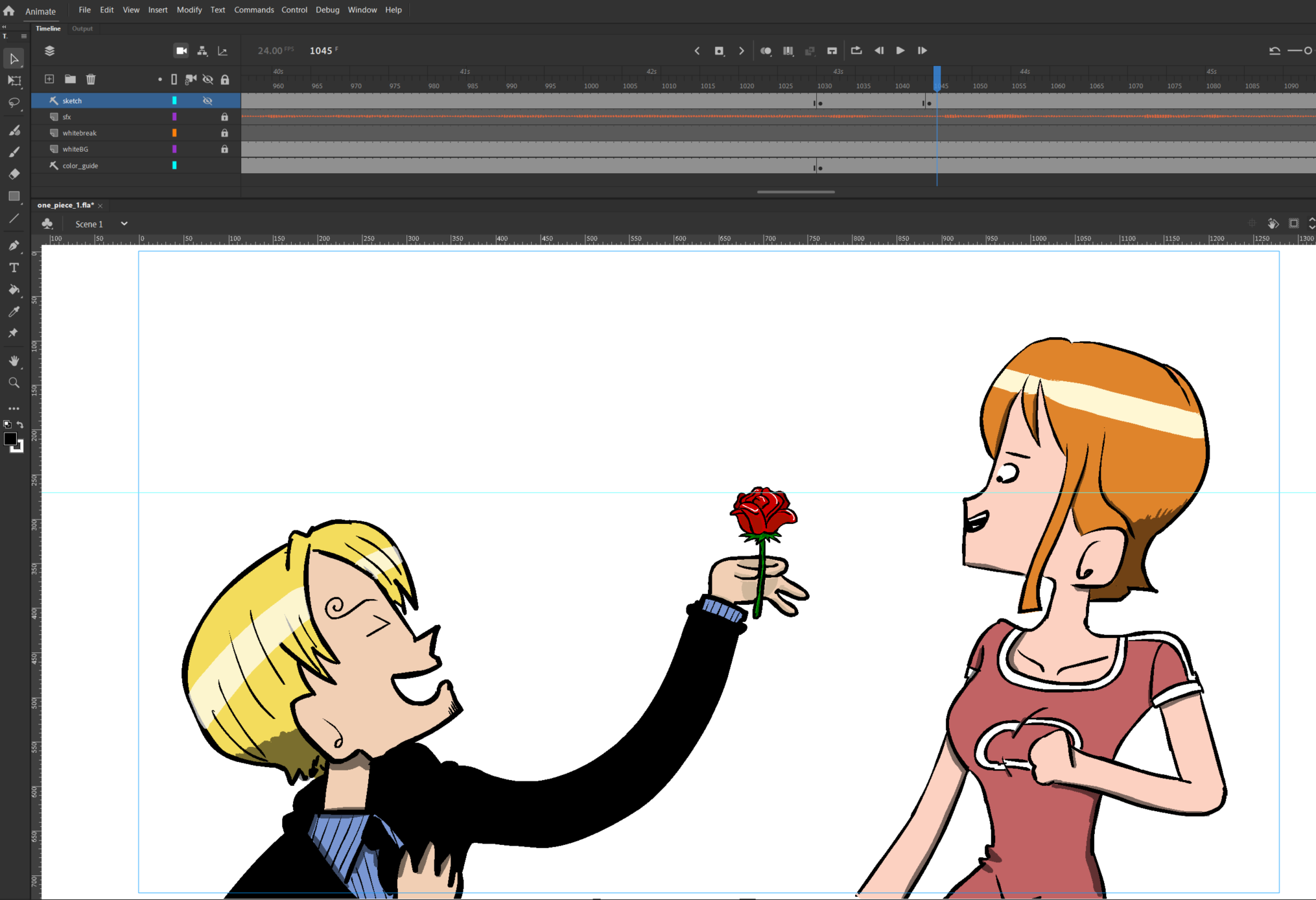Select the Pen tool
Viewport: 1316px width, 900px height.
pyautogui.click(x=14, y=246)
